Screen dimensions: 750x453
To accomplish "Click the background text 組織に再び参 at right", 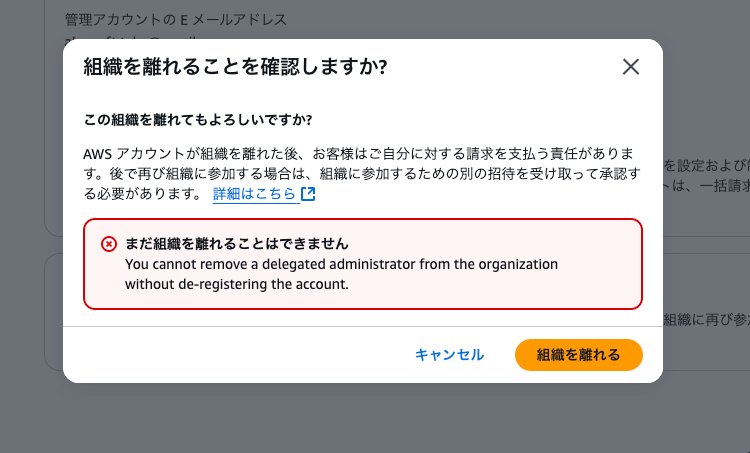I will (706, 320).
